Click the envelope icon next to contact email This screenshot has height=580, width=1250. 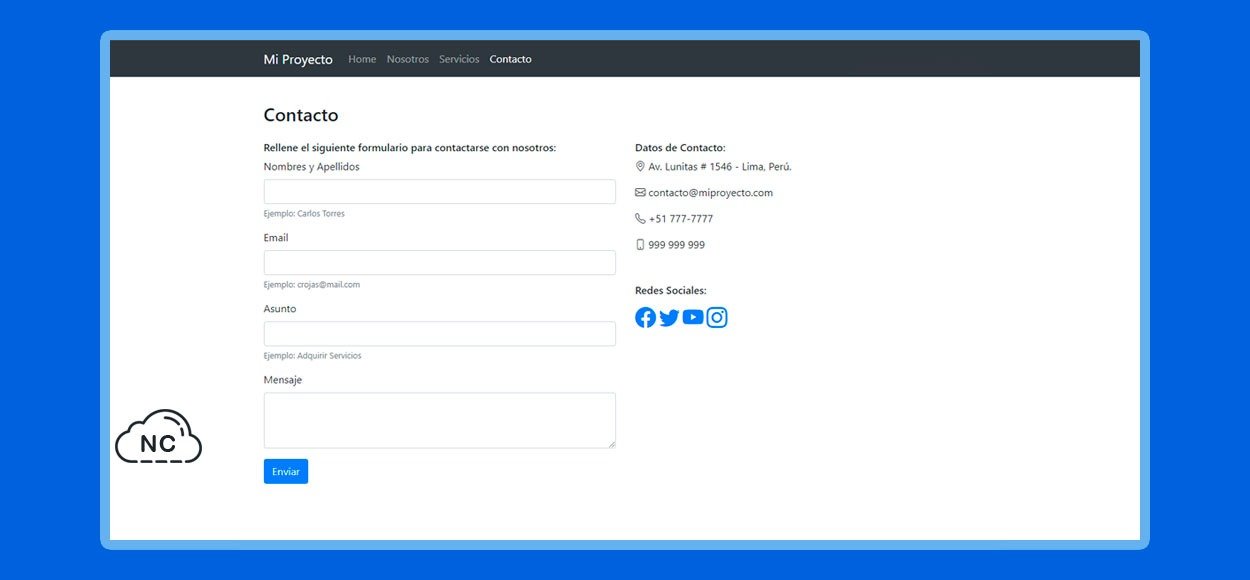pos(640,192)
